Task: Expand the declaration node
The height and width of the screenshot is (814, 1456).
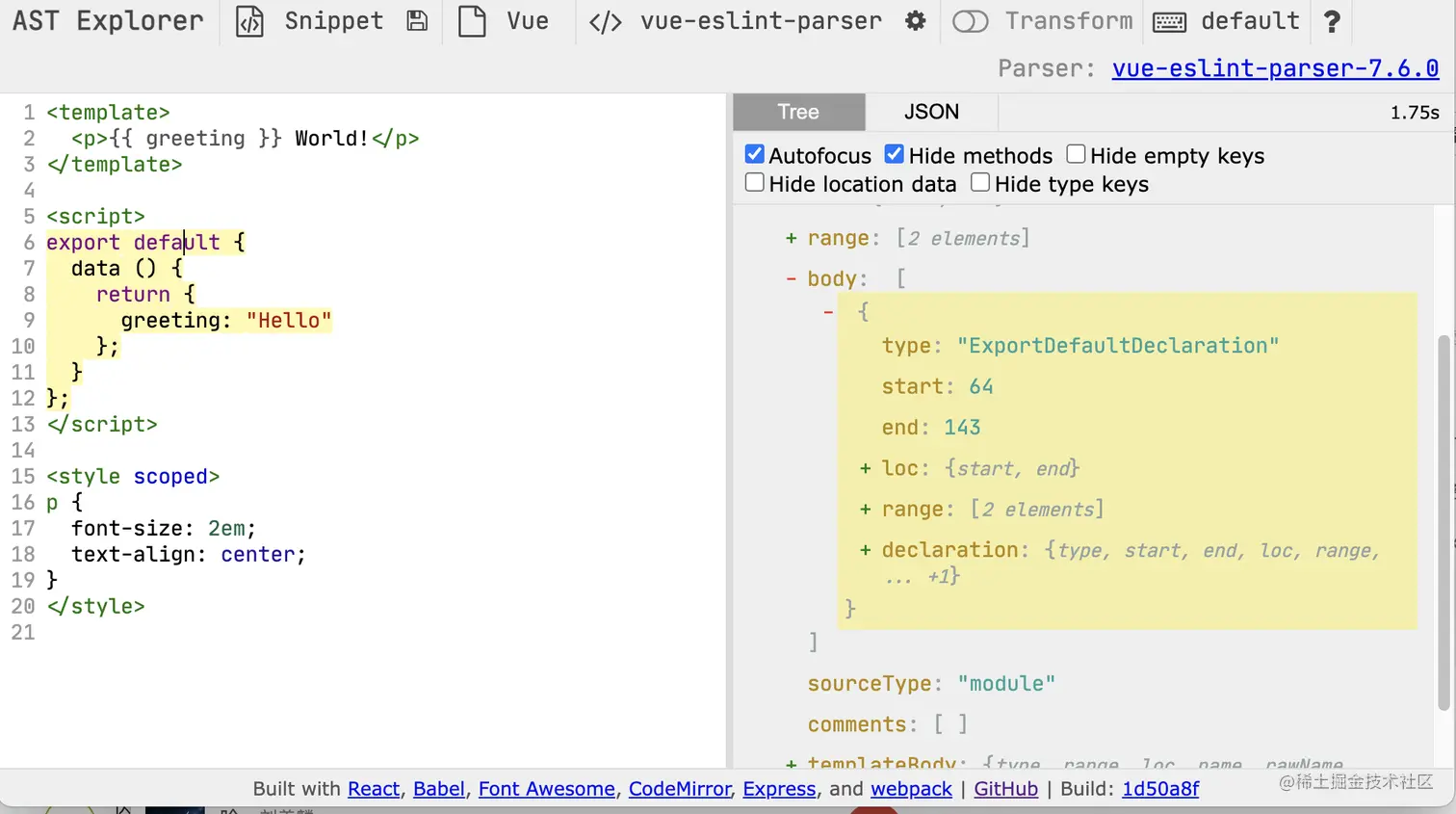Action: 865,550
